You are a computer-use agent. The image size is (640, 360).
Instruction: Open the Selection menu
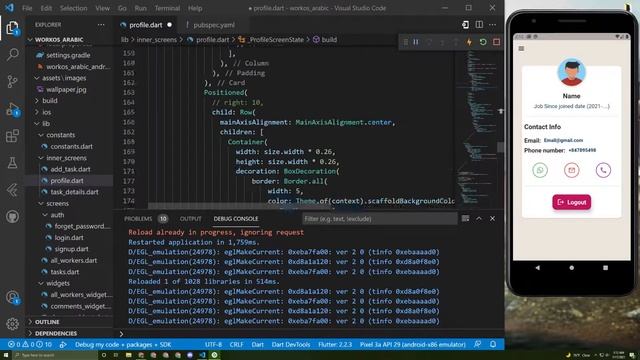[73, 8]
